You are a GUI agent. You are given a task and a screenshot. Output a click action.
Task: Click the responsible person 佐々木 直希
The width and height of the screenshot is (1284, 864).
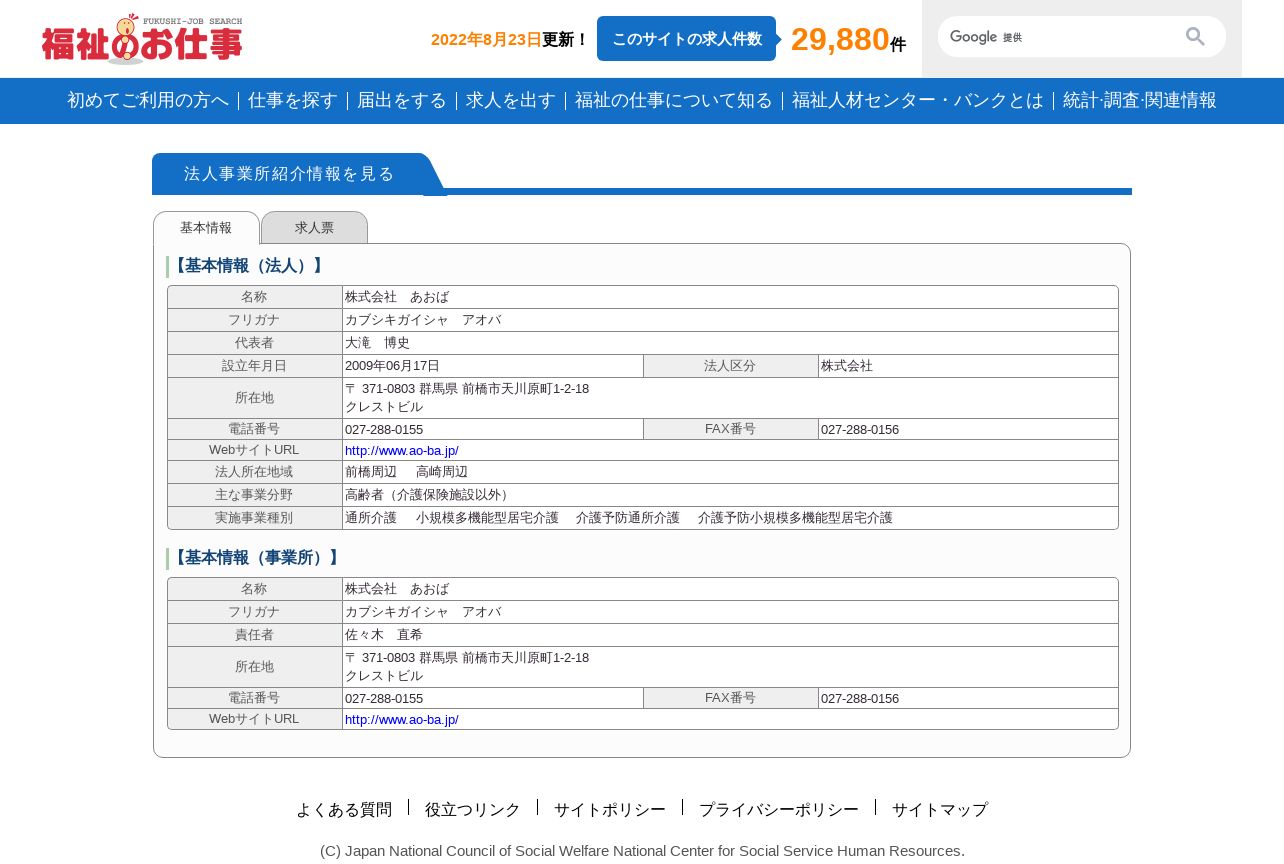click(x=384, y=635)
